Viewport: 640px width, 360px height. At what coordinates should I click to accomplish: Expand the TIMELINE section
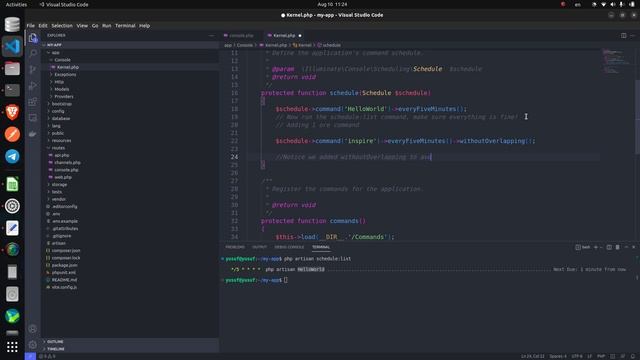coord(56,349)
